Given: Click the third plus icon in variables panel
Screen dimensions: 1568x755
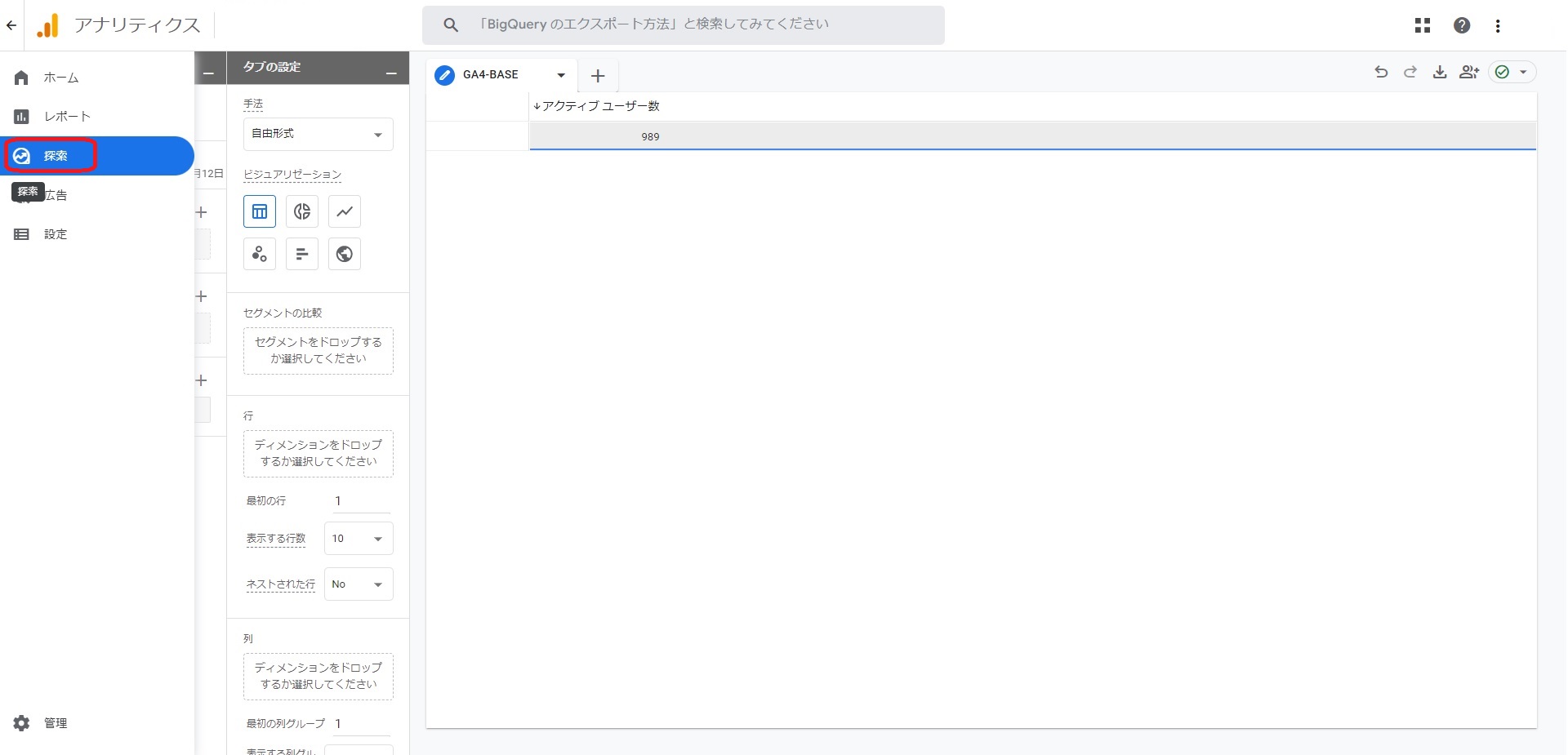Looking at the screenshot, I should (202, 380).
